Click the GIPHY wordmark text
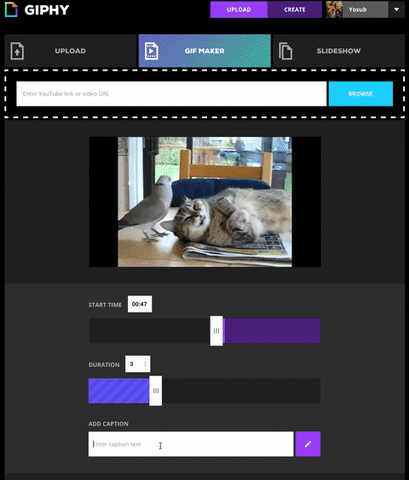The image size is (409, 480). 47,10
